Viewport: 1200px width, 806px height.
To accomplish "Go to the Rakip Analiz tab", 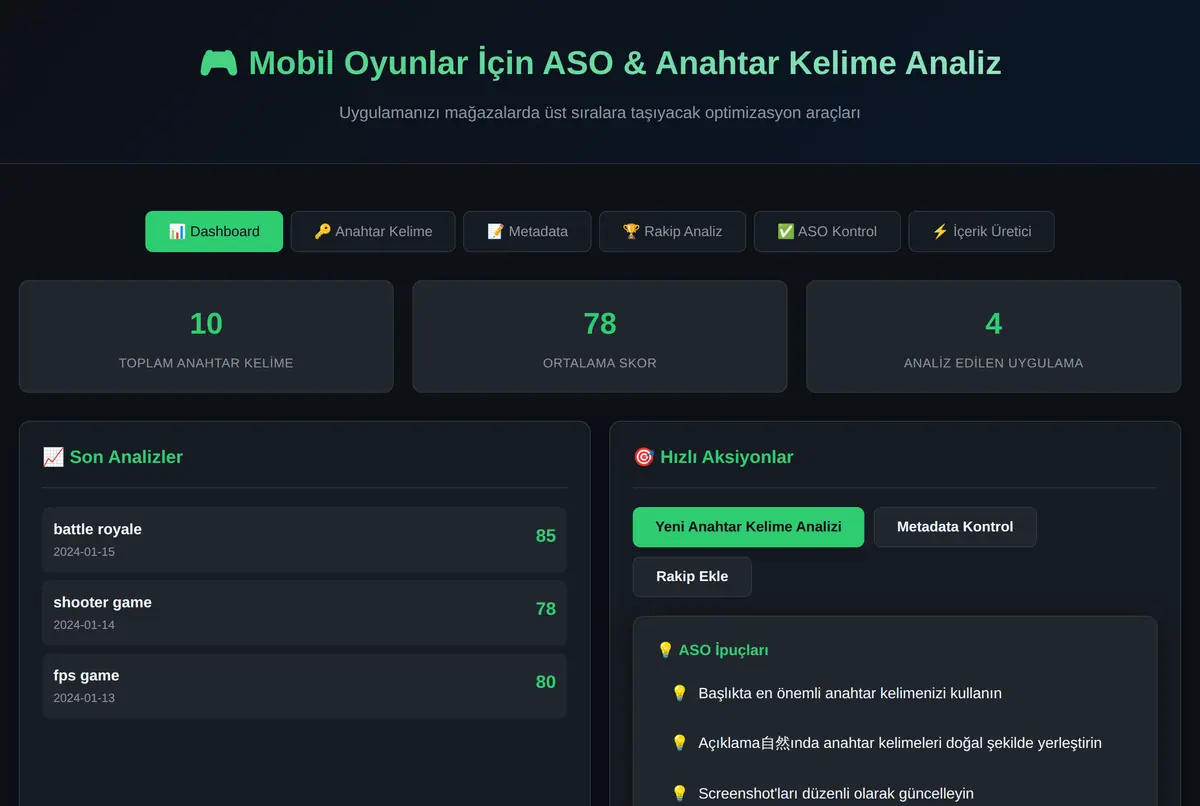I will tap(672, 231).
